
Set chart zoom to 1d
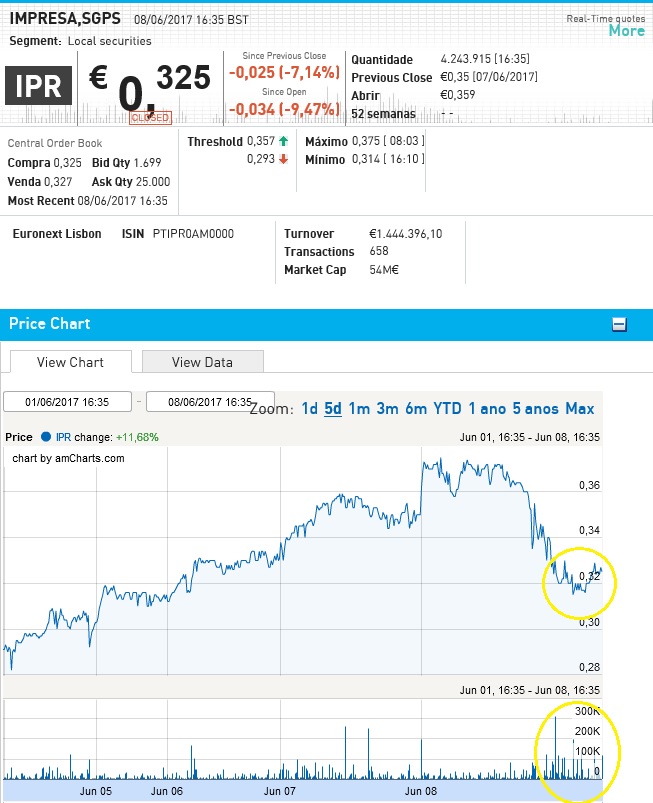click(310, 409)
